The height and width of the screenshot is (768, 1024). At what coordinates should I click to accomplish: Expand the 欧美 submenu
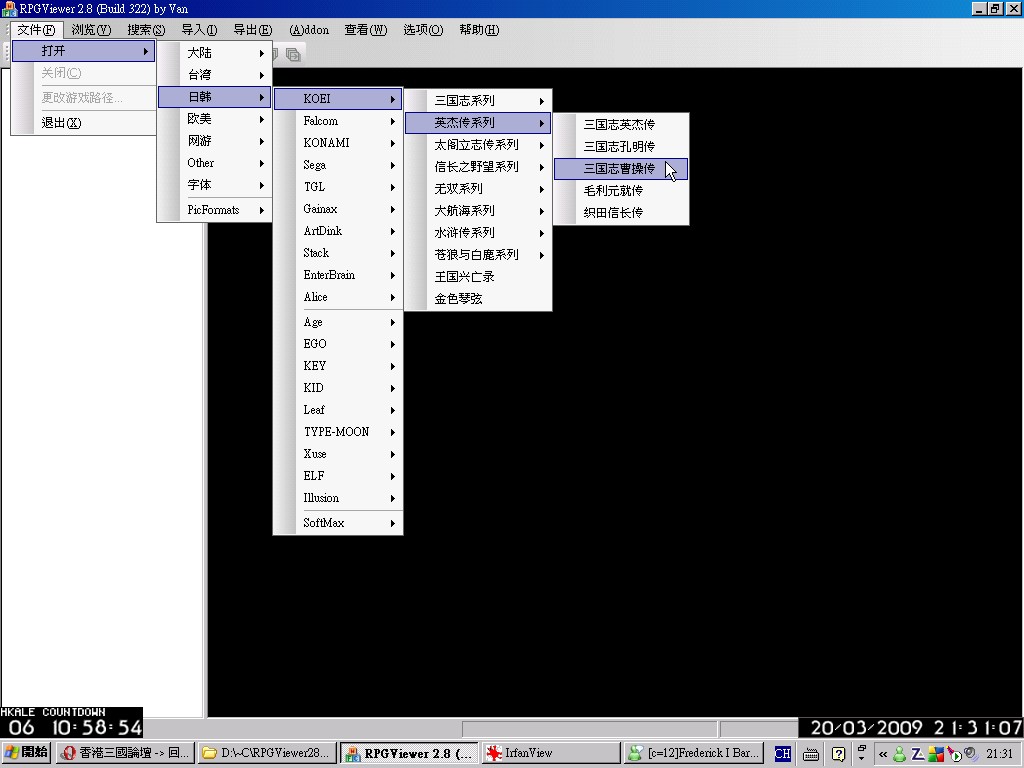point(215,119)
